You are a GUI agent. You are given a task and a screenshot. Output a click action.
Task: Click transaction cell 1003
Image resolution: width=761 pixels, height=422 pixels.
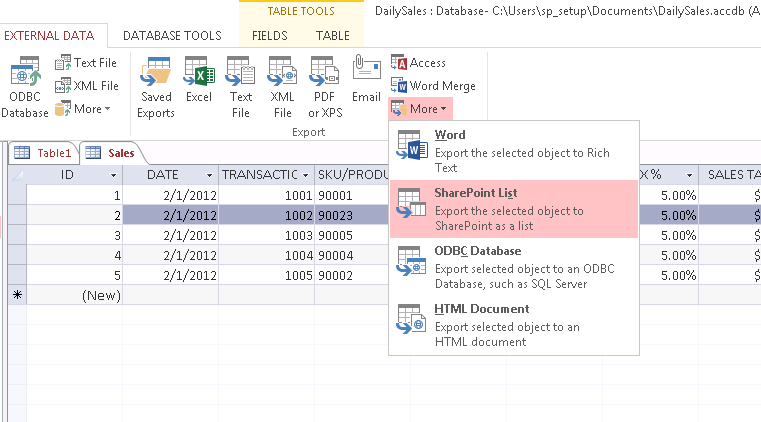click(266, 235)
